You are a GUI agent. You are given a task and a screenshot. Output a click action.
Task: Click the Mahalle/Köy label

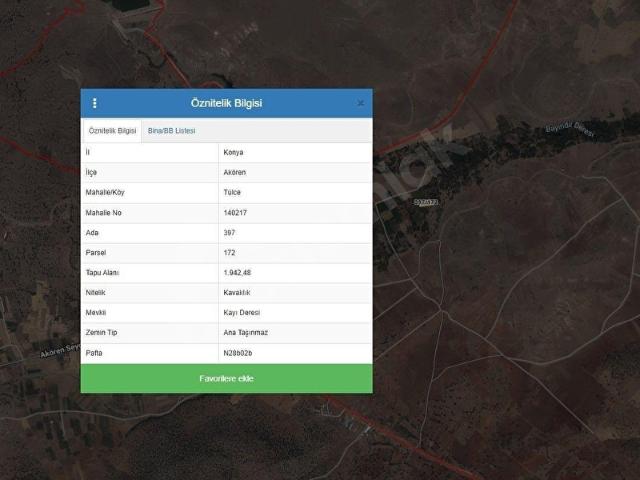pos(105,192)
